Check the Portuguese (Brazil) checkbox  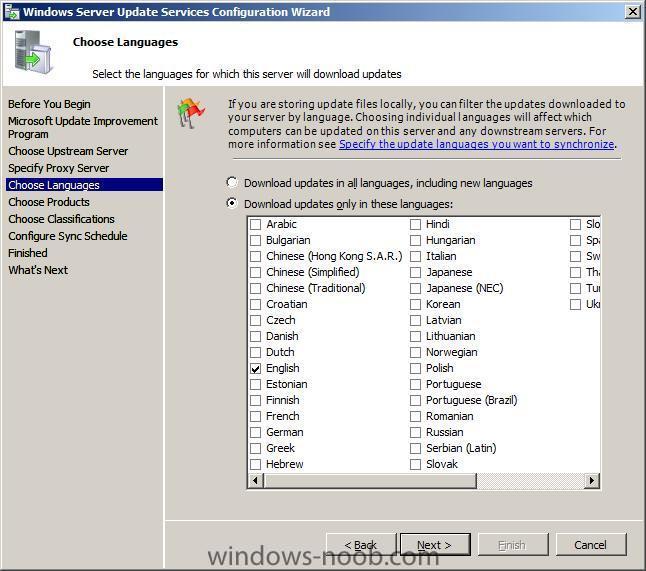415,400
